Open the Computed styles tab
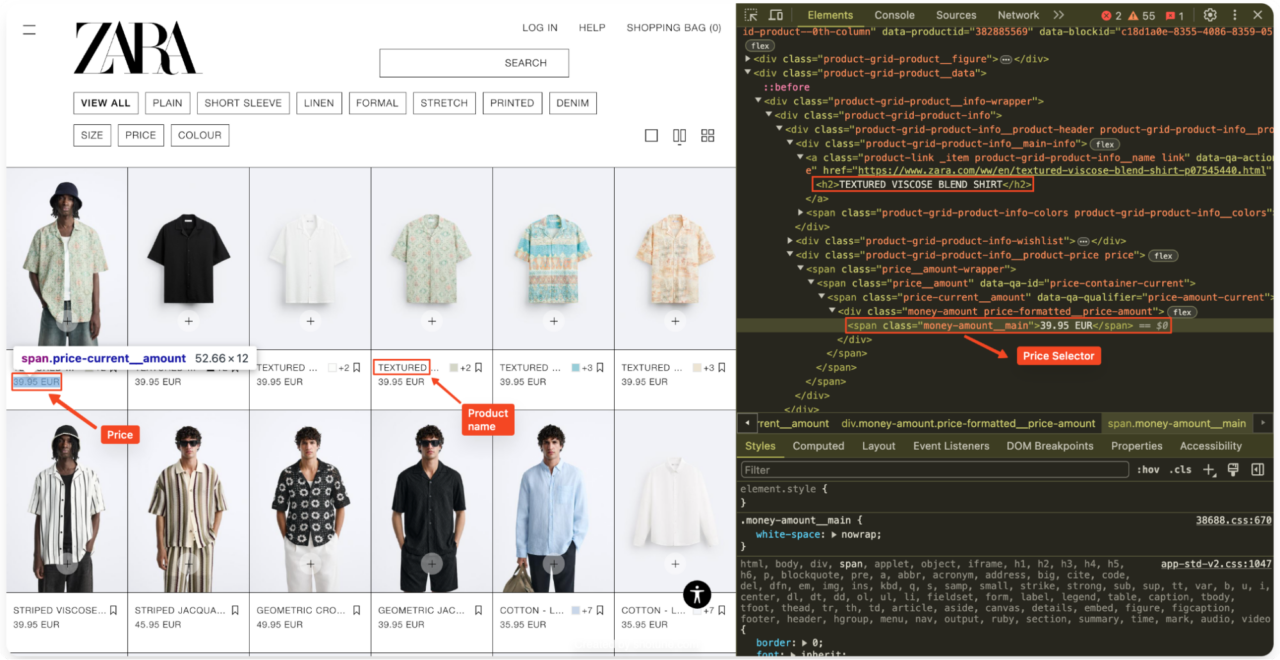1280x660 pixels. [818, 446]
